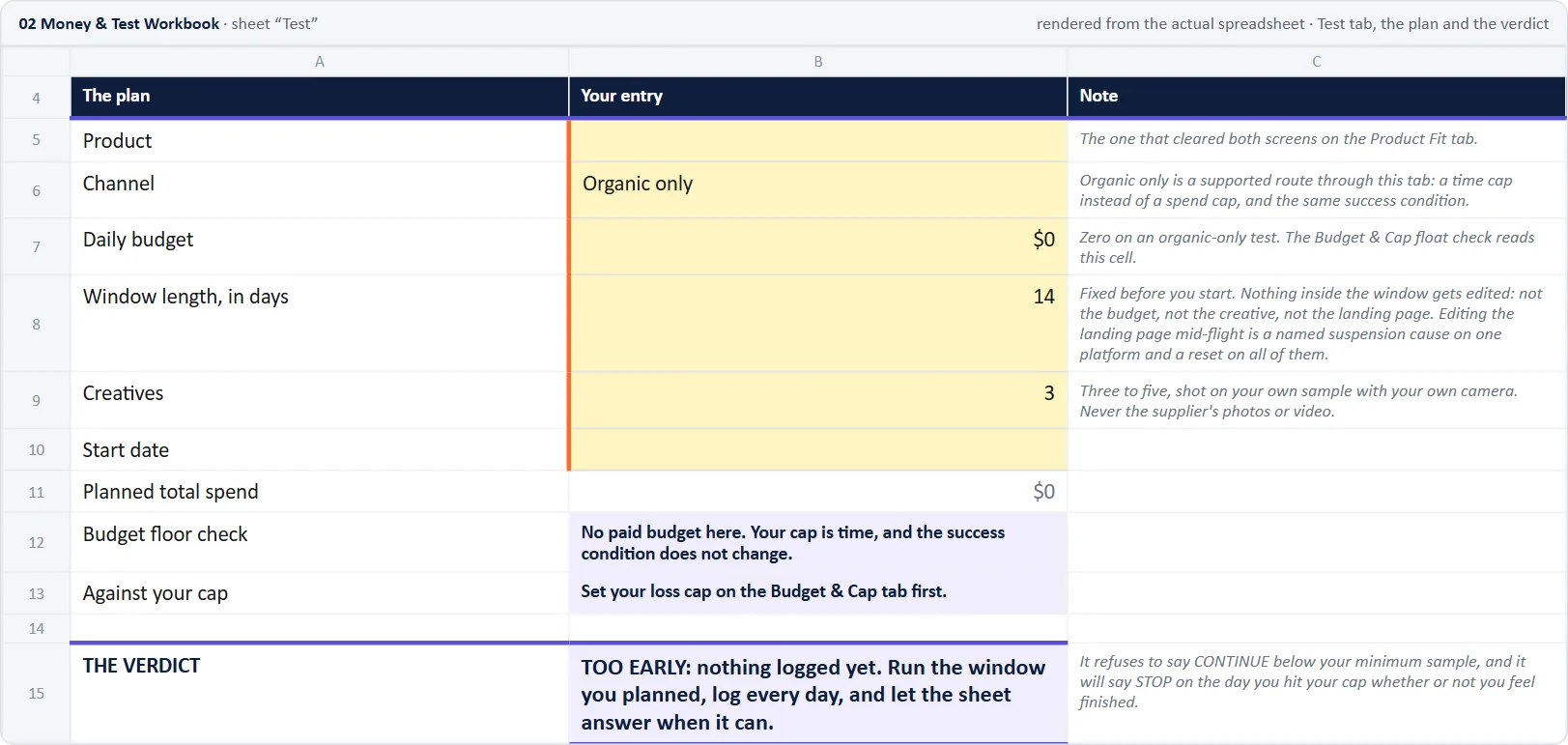Image resolution: width=1568 pixels, height=745 pixels.
Task: Click the Window length entry showing 14
Action: [x=818, y=324]
